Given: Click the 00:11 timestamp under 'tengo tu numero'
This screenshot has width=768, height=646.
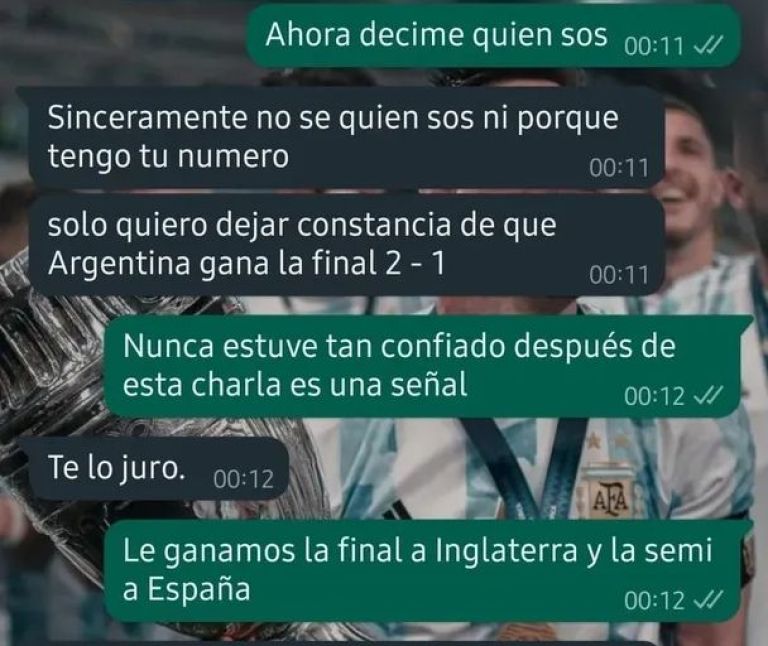Looking at the screenshot, I should click(619, 168).
